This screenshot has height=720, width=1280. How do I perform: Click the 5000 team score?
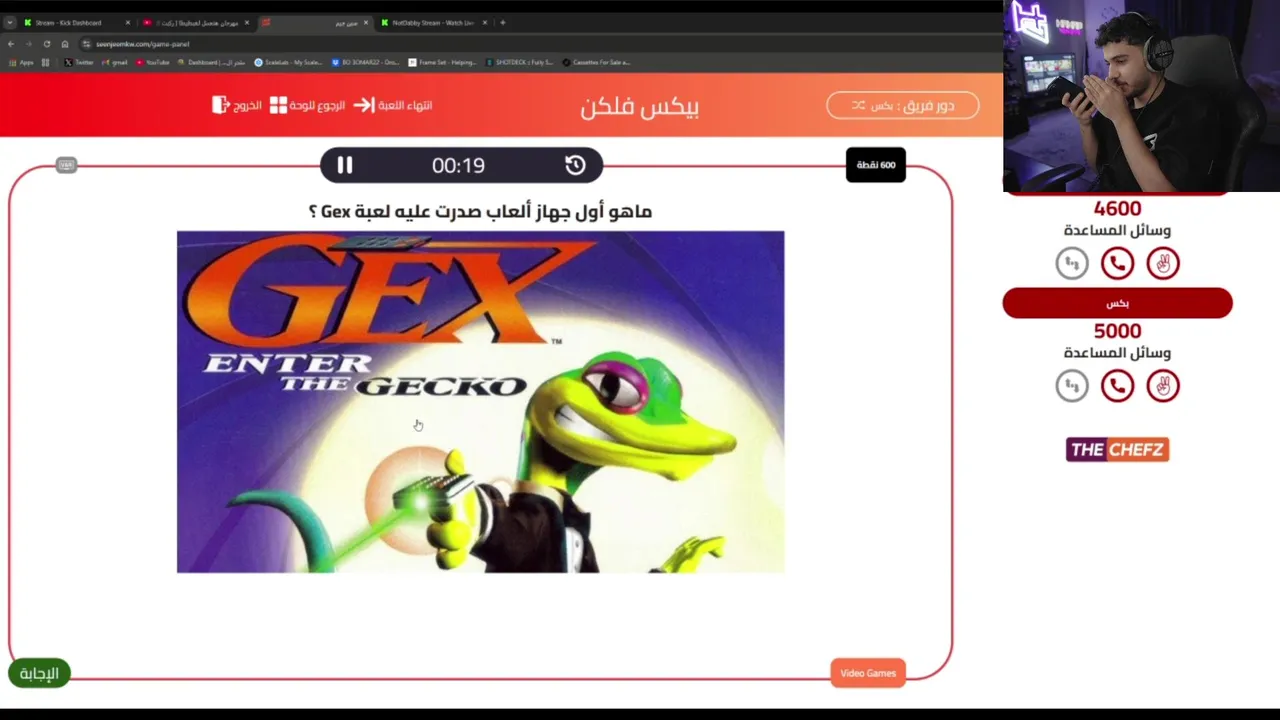coord(1117,331)
